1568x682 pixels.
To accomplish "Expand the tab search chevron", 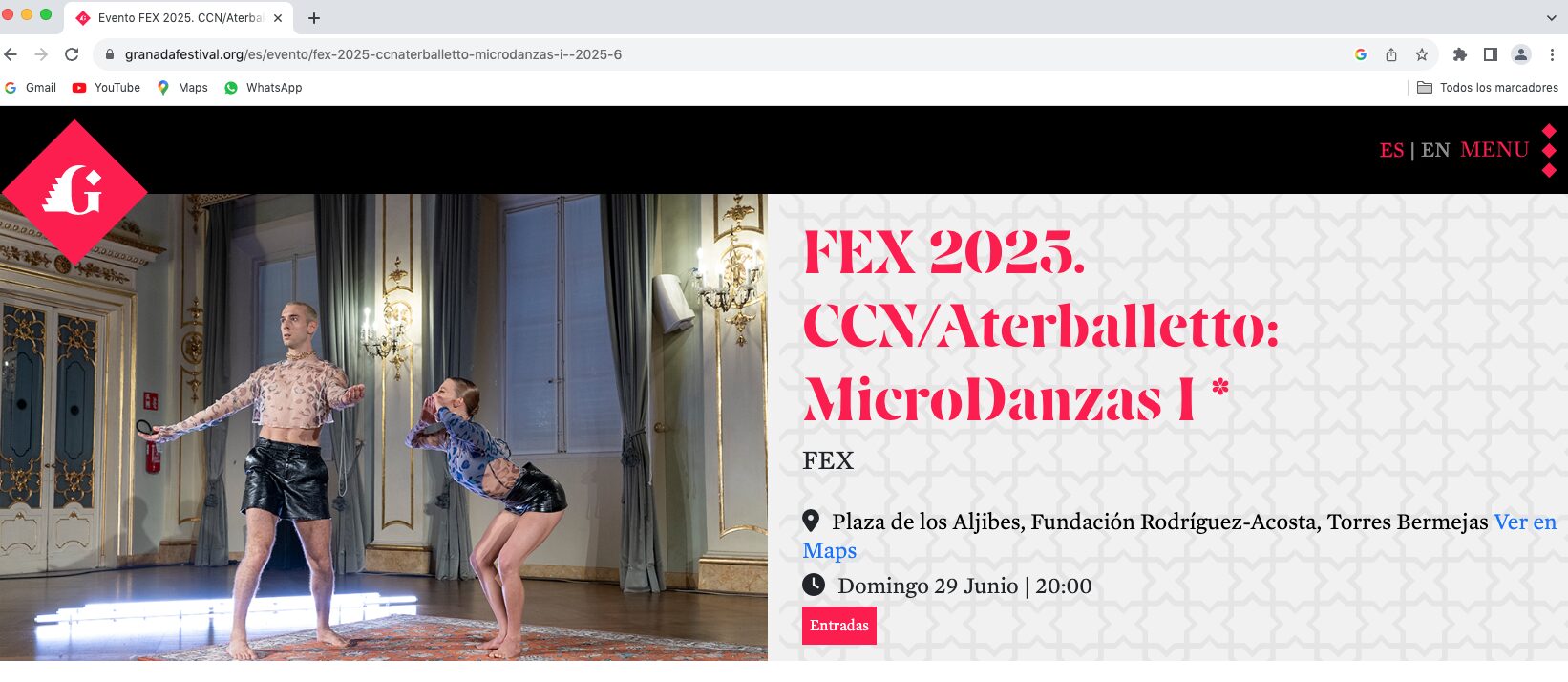I will [x=1551, y=17].
